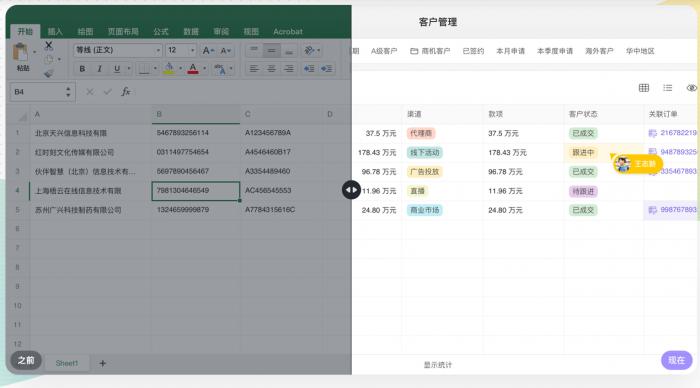
Task: Toggle the eye visibility icon
Action: pyautogui.click(x=691, y=88)
